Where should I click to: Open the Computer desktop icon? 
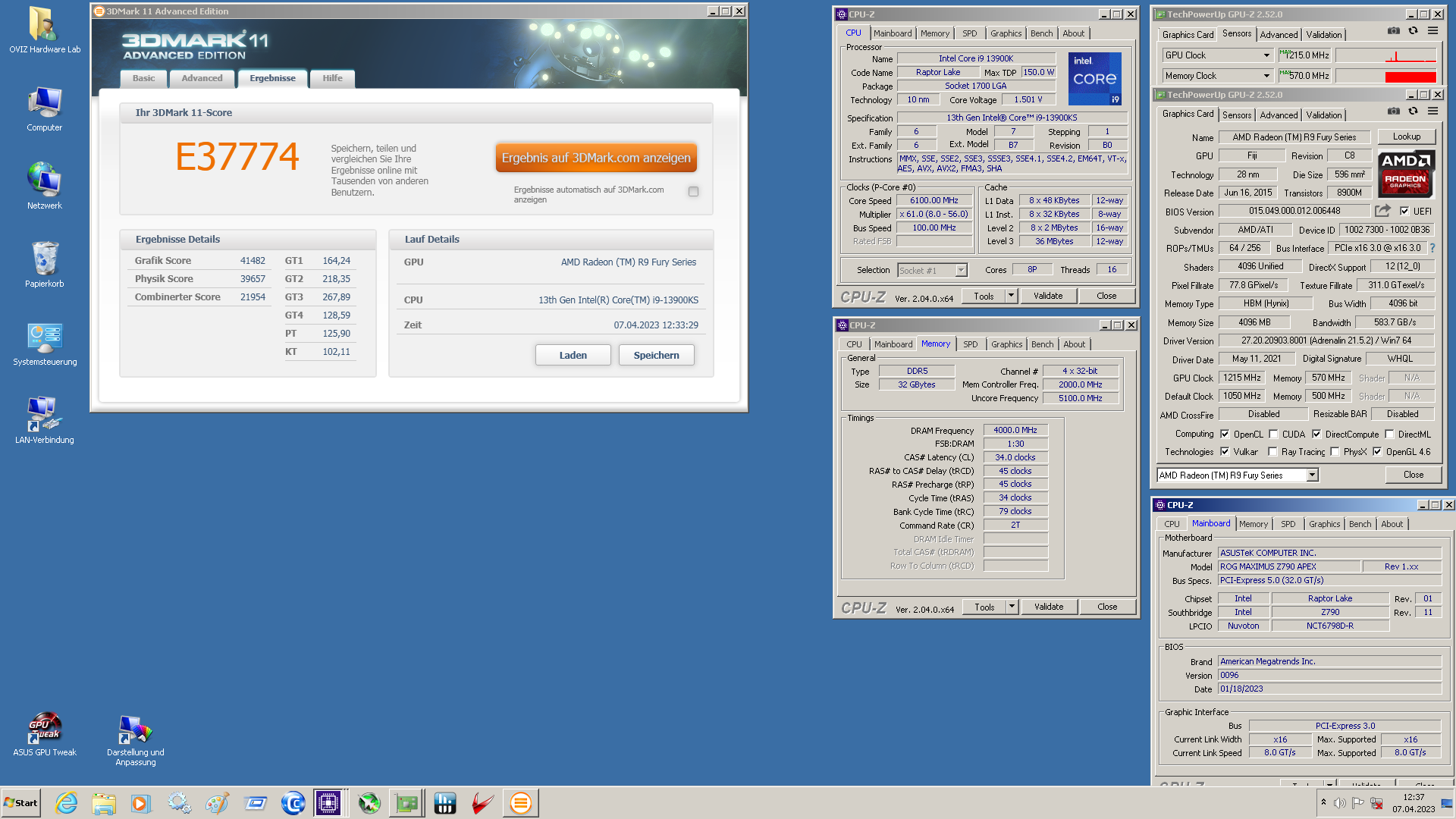(x=44, y=108)
